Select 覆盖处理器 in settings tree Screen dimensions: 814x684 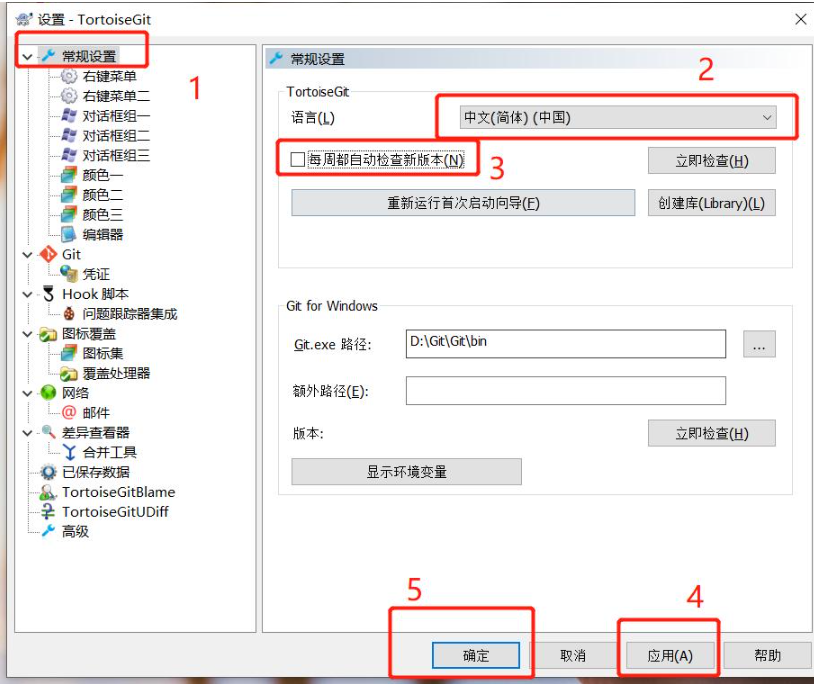(116, 373)
